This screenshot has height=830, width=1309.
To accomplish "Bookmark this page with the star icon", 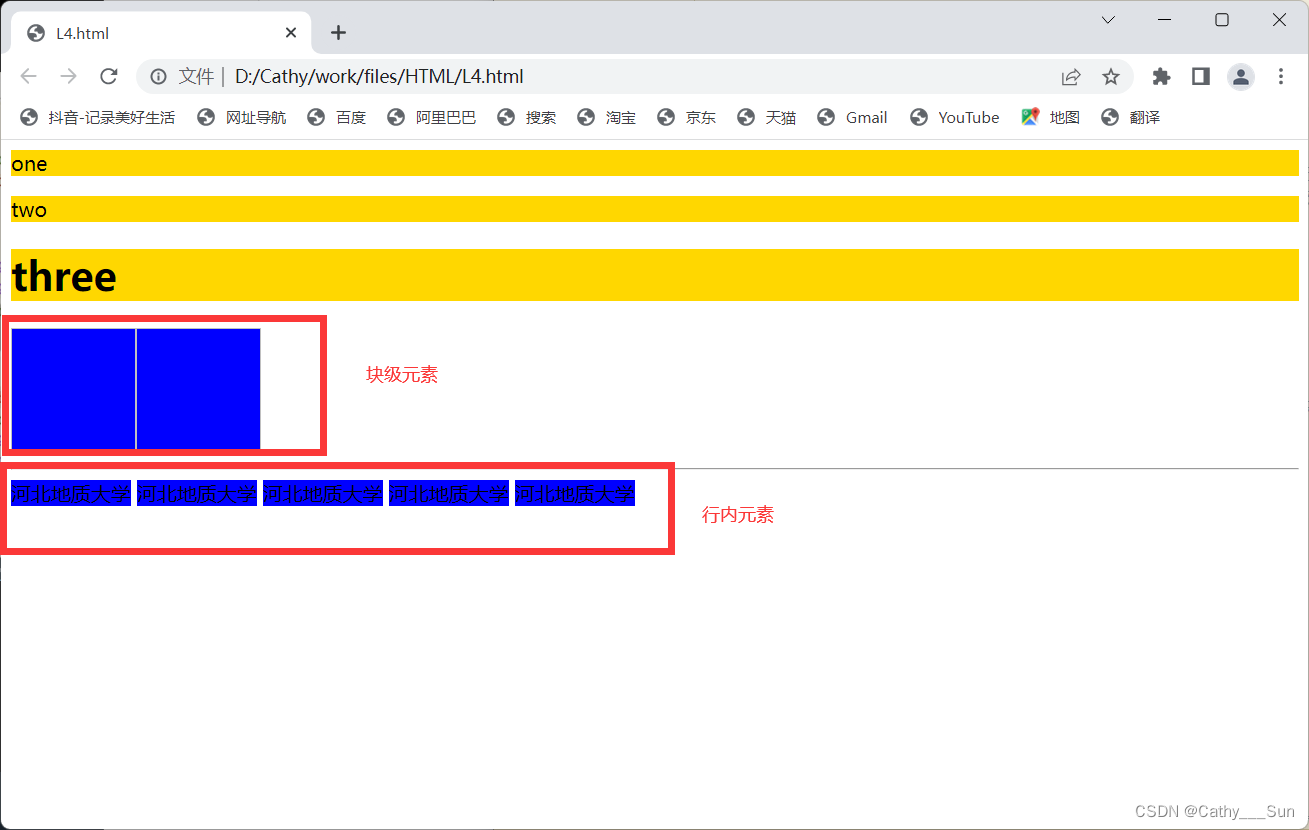I will pos(1110,77).
